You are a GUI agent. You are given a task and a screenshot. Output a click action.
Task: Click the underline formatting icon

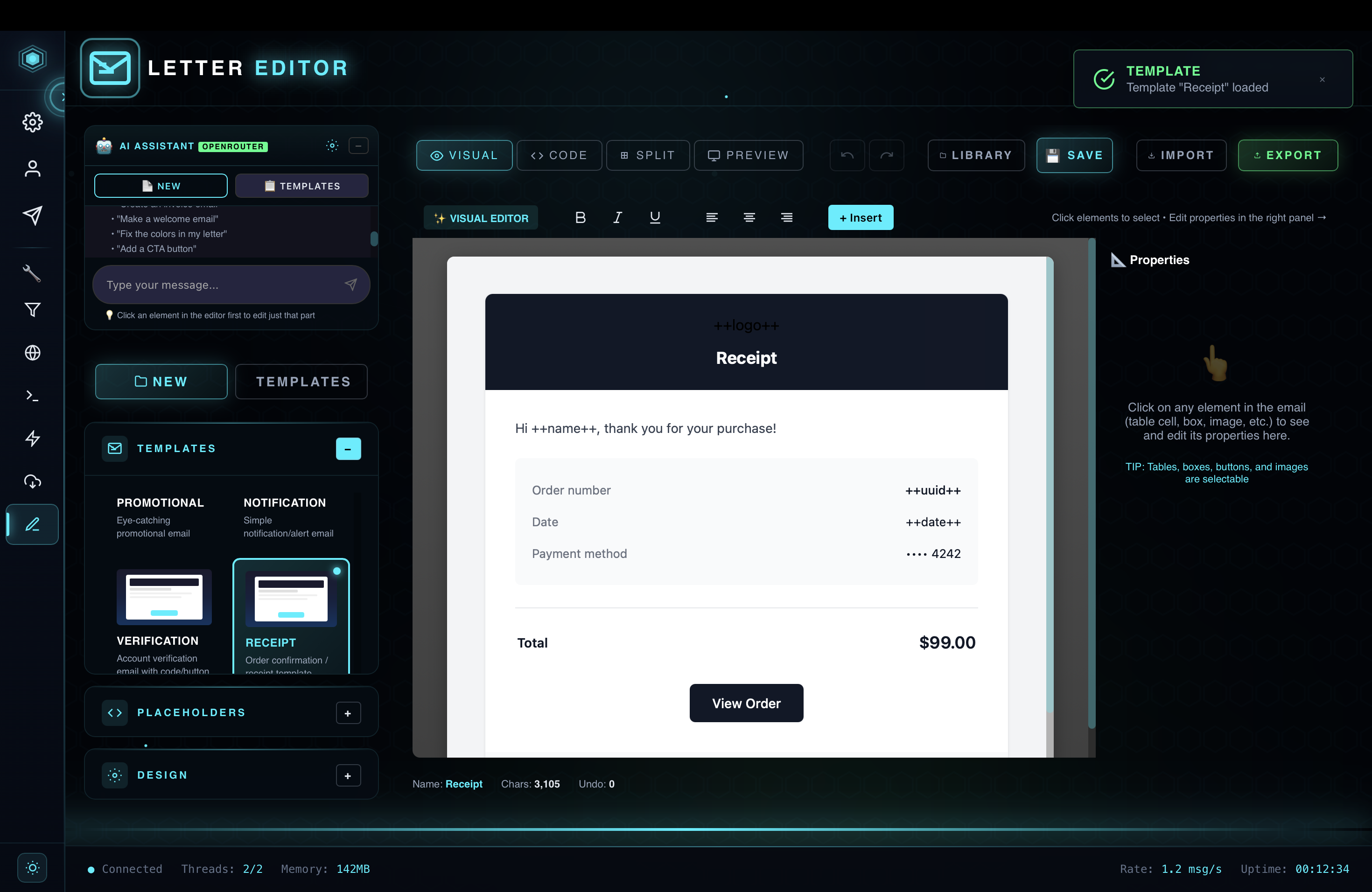coord(655,217)
